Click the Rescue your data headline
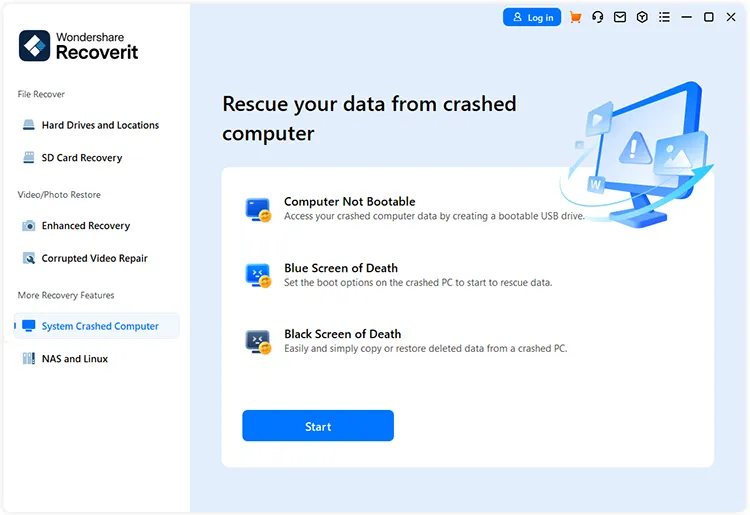This screenshot has width=750, height=515. tap(369, 119)
